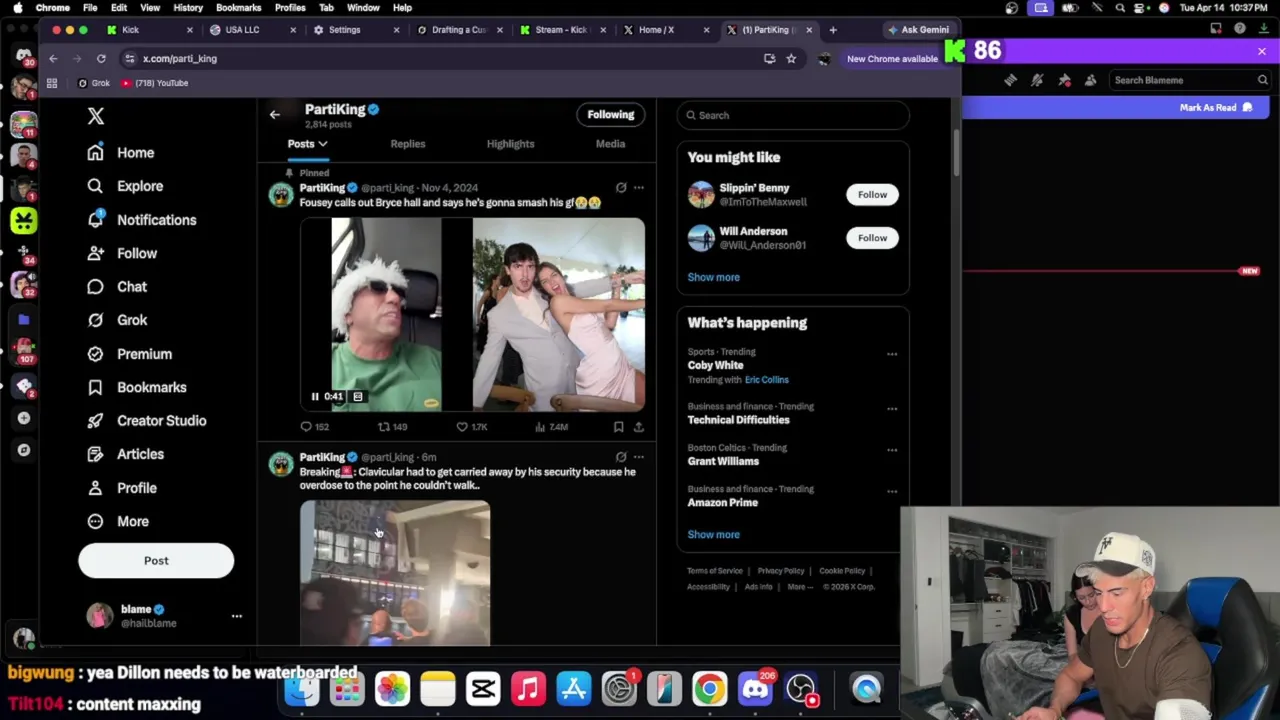
Task: Click Chrome address bar URL
Action: (180, 59)
